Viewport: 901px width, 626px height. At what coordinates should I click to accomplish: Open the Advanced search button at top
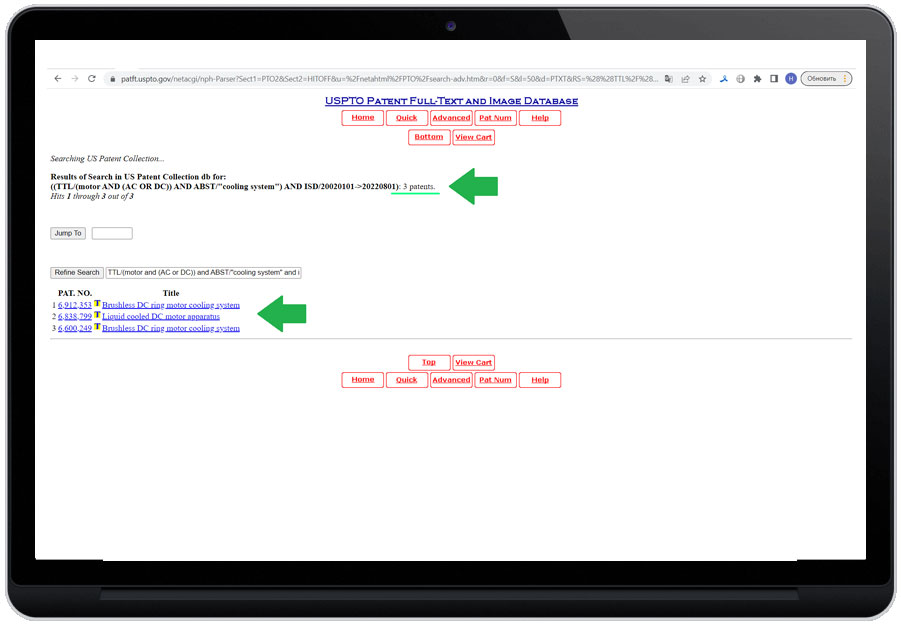[x=451, y=118]
